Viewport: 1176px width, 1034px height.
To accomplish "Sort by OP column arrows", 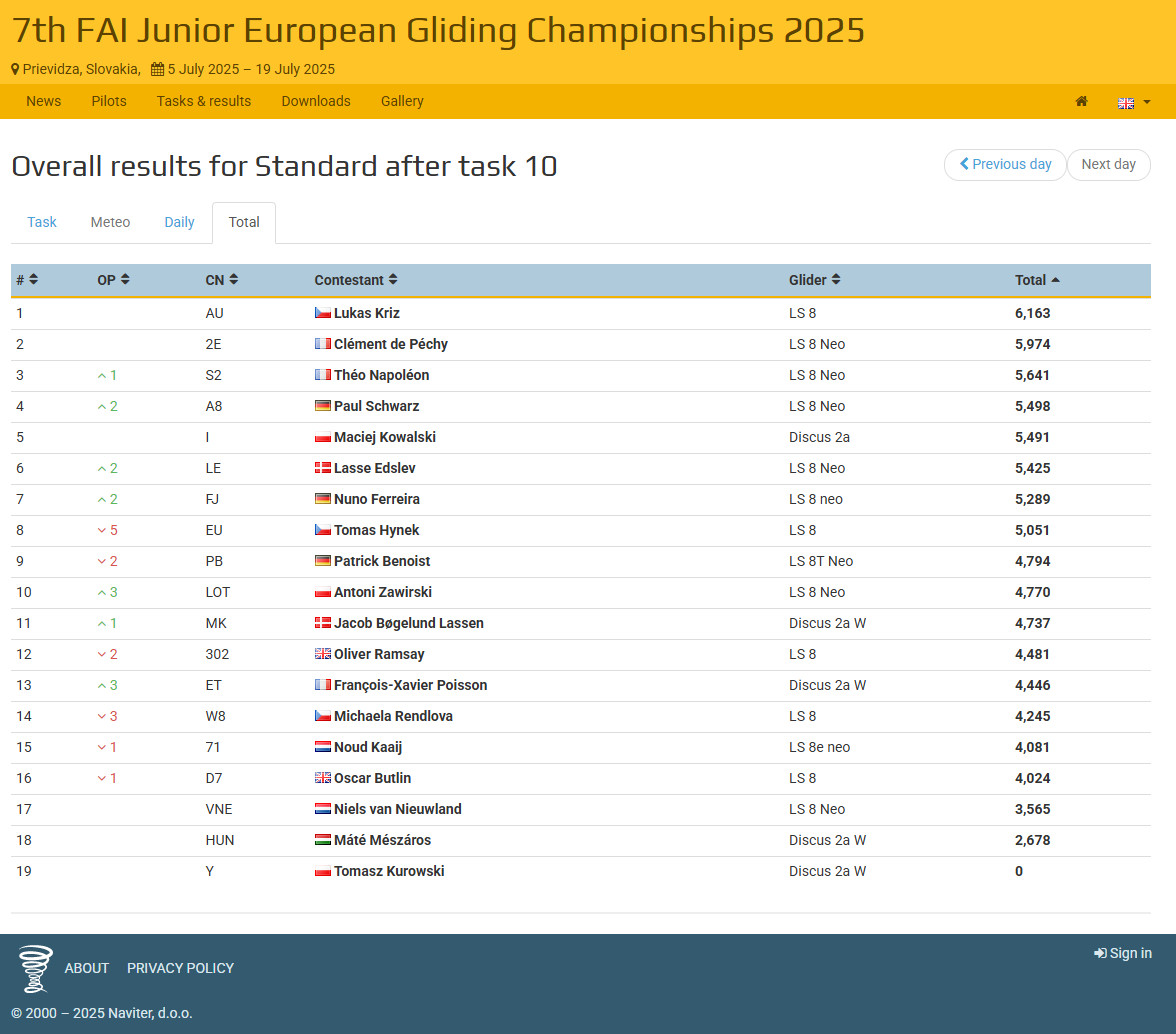I will tap(125, 280).
